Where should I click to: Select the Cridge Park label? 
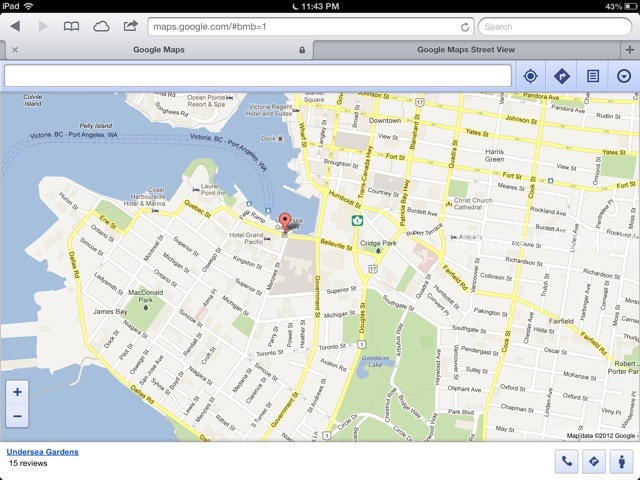[x=378, y=243]
